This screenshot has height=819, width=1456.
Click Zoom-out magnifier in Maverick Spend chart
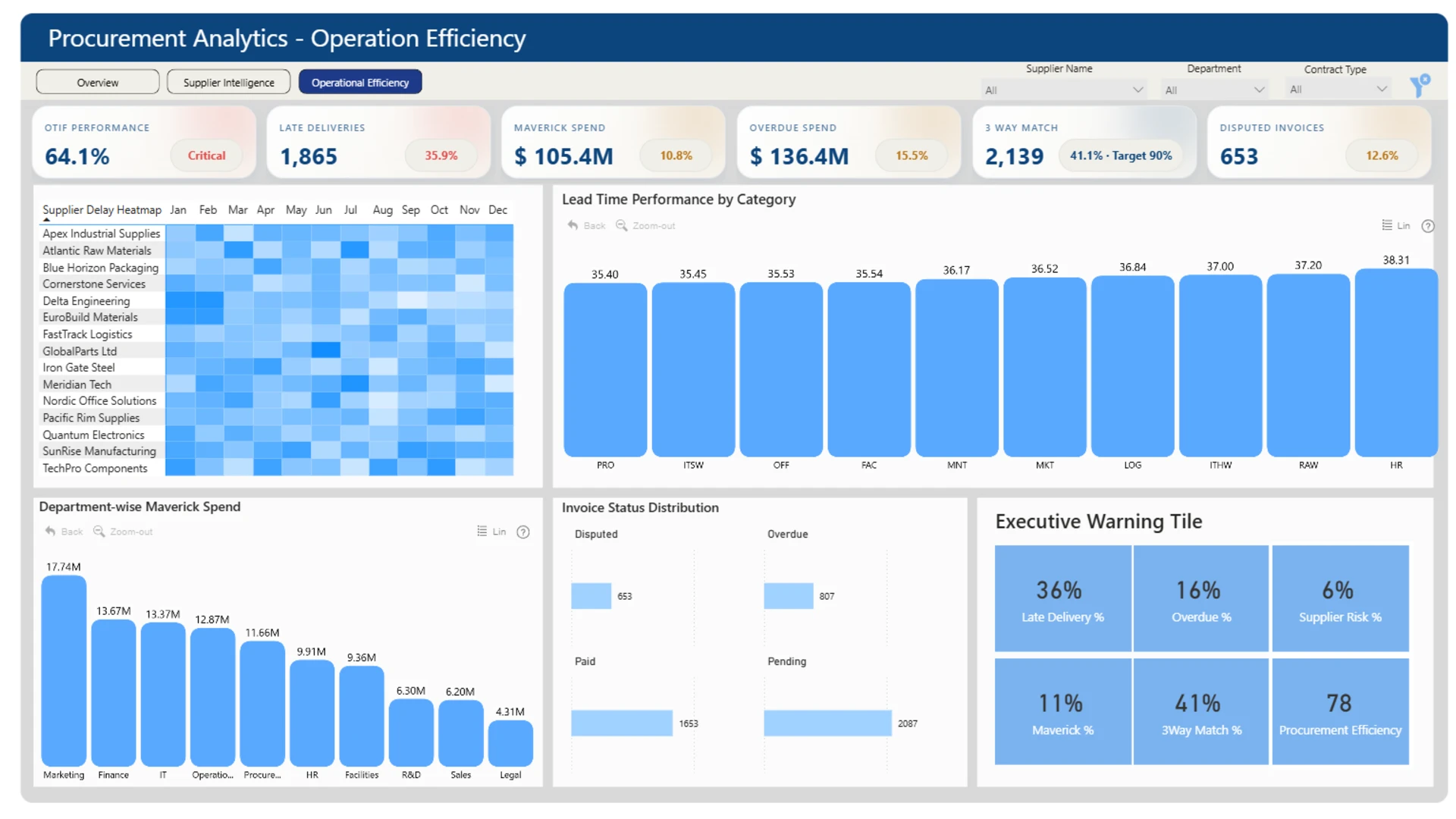pos(99,532)
